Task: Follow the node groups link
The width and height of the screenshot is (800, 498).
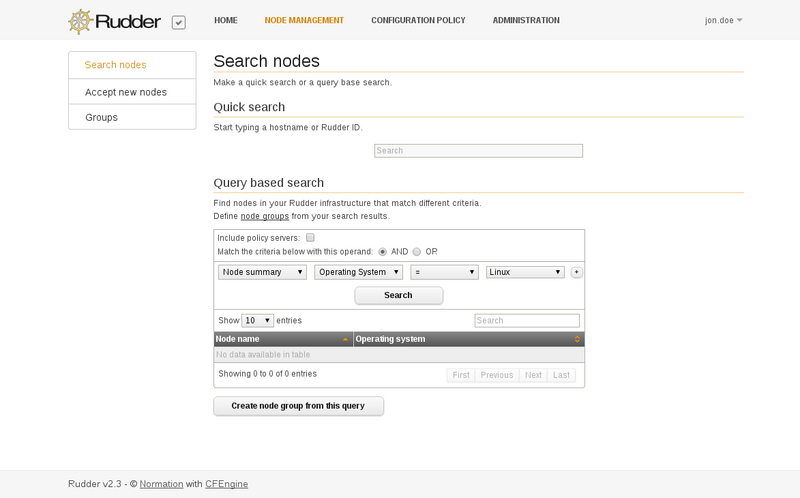Action: point(265,216)
